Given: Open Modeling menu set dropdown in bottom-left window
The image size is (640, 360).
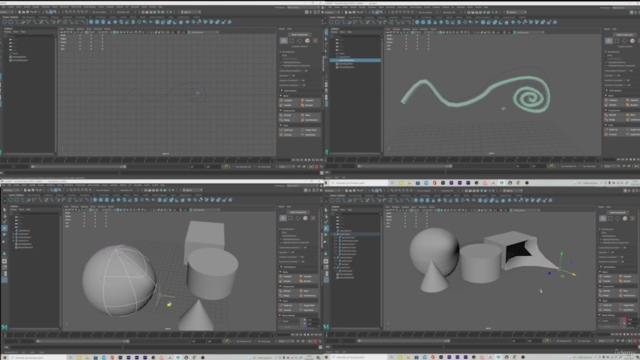Looking at the screenshot, I should click(11, 190).
